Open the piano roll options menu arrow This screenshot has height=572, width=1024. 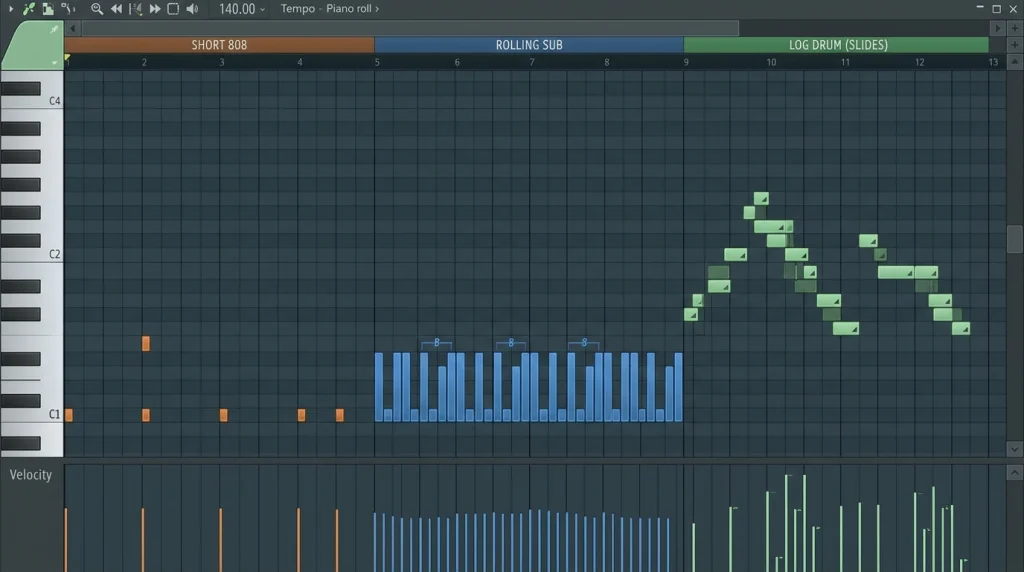10,8
